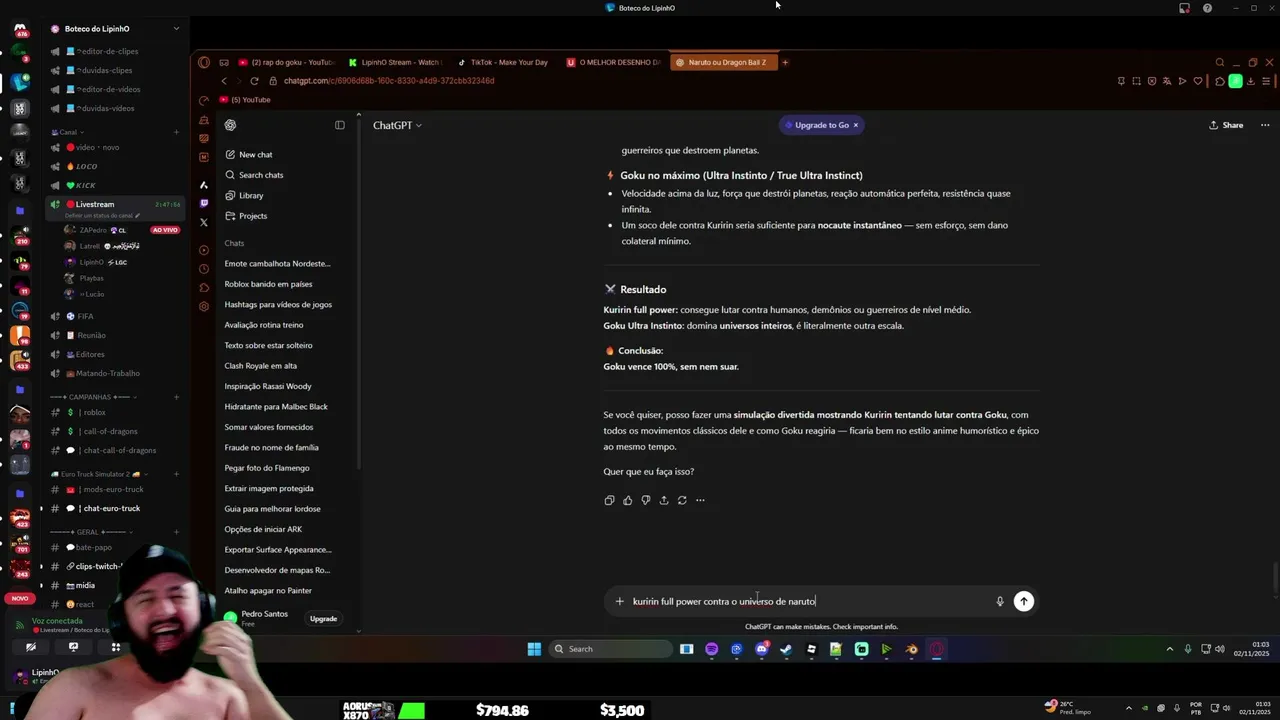The height and width of the screenshot is (720, 1280).
Task: Open chat Clash Royale em alta
Action: [x=260, y=366]
